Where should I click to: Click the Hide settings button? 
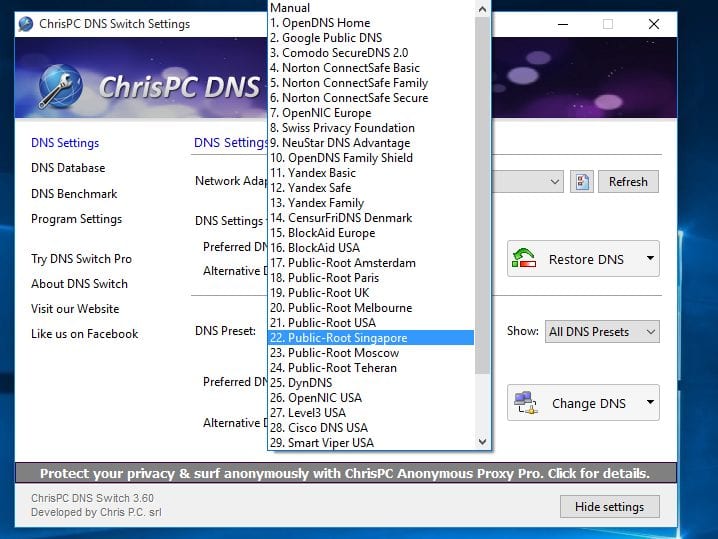click(609, 506)
